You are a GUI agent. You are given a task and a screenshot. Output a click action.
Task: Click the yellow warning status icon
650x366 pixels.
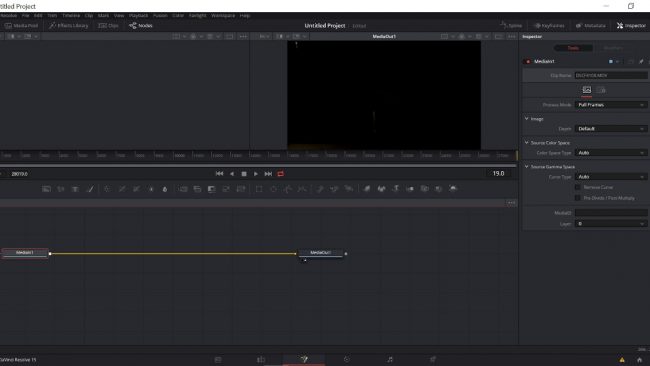pyautogui.click(x=622, y=360)
